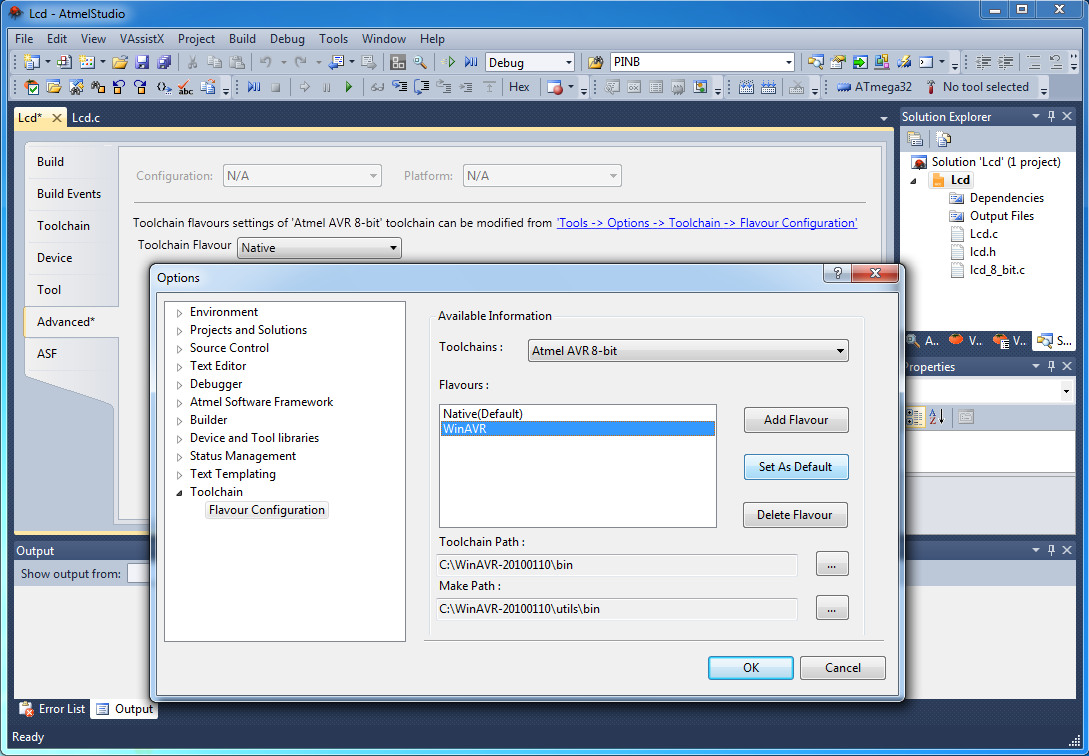Follow the Tools Options Toolchain Flavour Configuration link
Screen dimensions: 1089x756
click(x=707, y=223)
